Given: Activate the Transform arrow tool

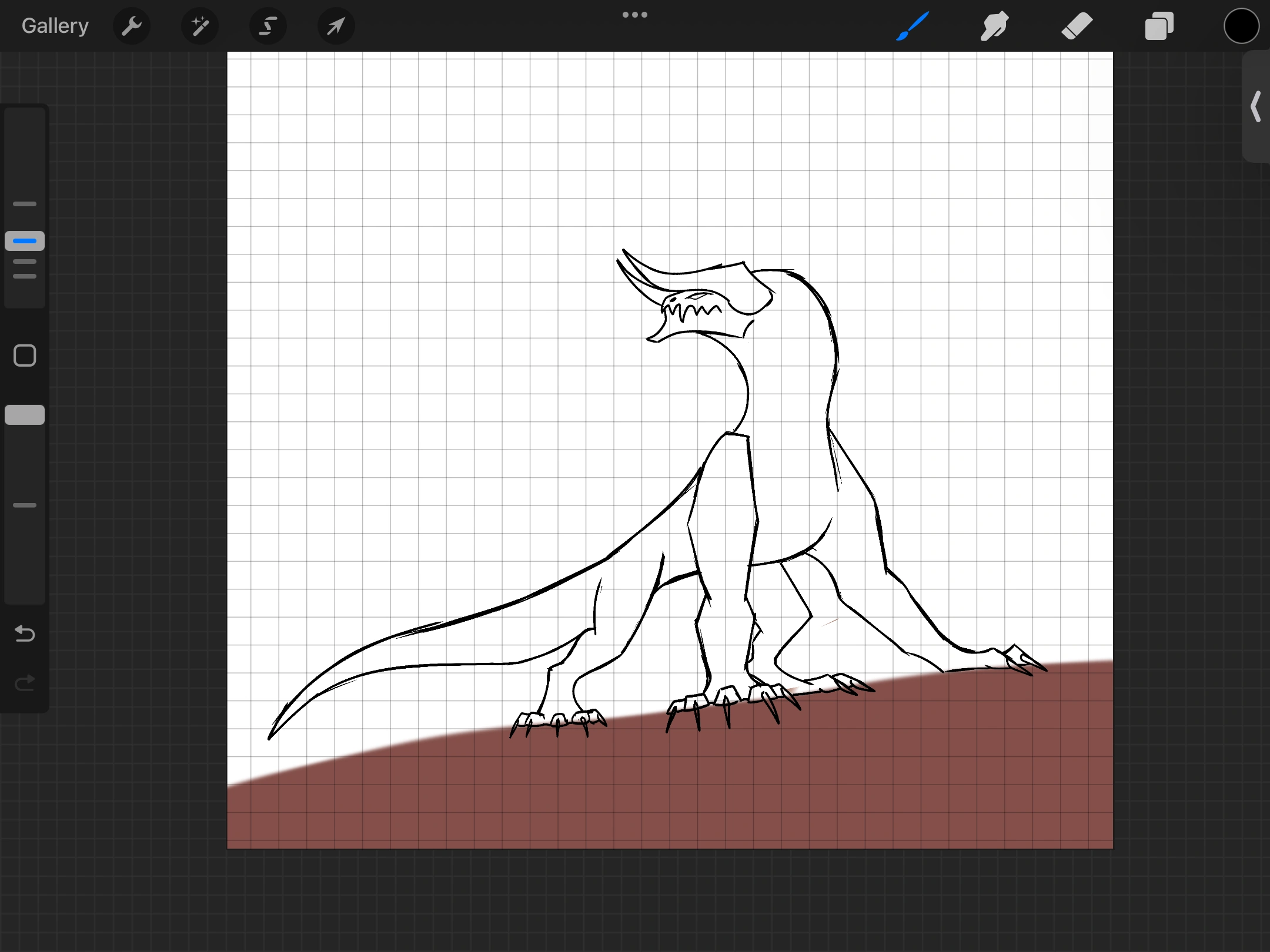Looking at the screenshot, I should pyautogui.click(x=336, y=26).
